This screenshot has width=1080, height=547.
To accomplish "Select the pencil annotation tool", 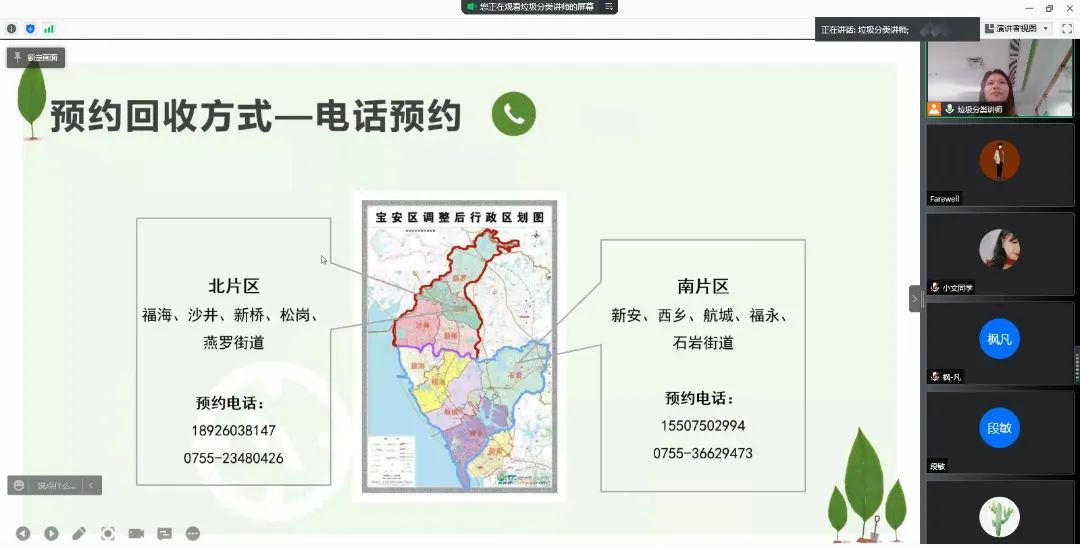I will point(79,534).
